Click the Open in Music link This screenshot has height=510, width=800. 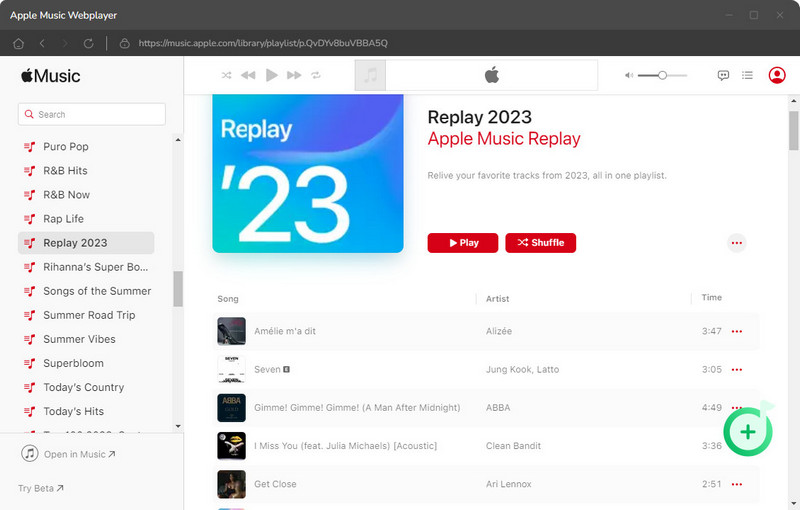pyautogui.click(x=79, y=454)
